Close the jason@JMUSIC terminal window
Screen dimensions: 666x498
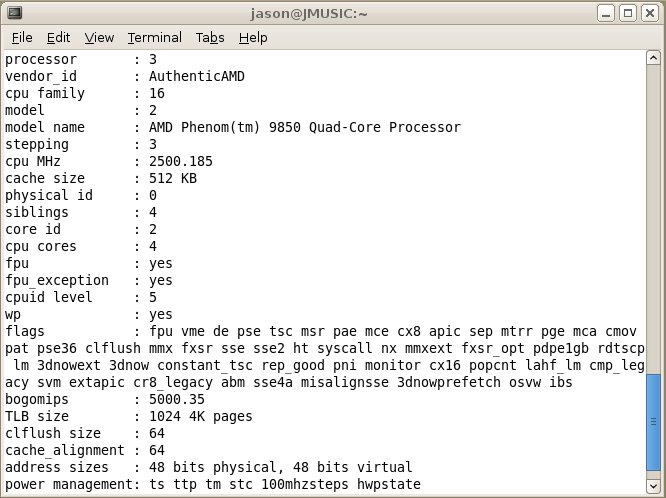tap(650, 13)
